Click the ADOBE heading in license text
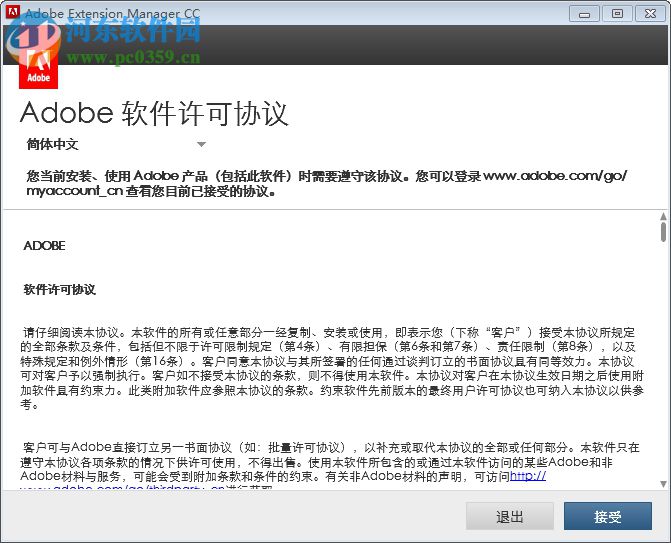Screen dimensions: 671x543 [x=45, y=246]
